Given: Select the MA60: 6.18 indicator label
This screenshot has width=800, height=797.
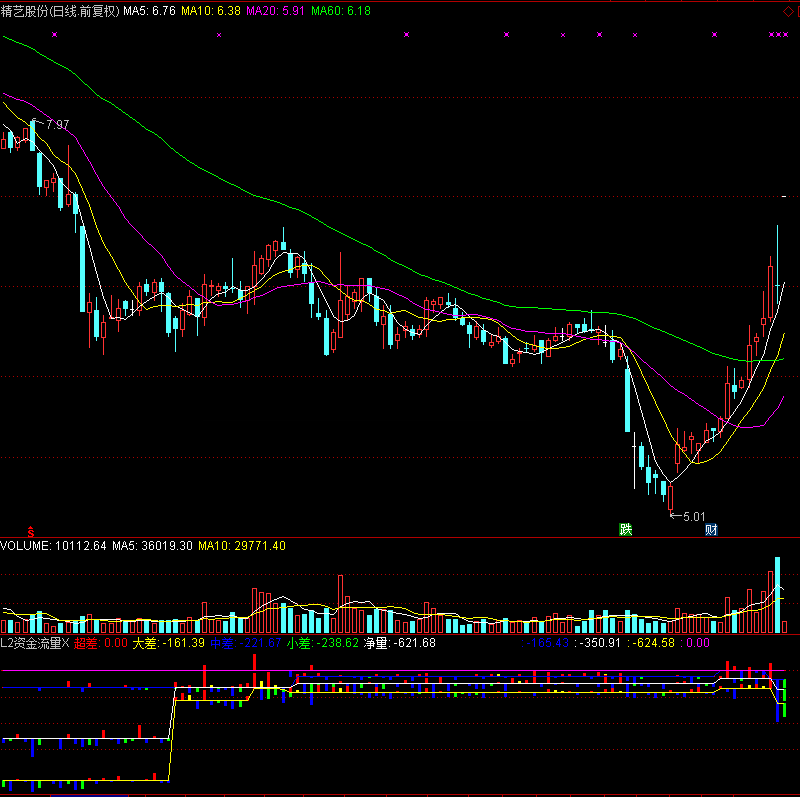Looking at the screenshot, I should pos(341,11).
